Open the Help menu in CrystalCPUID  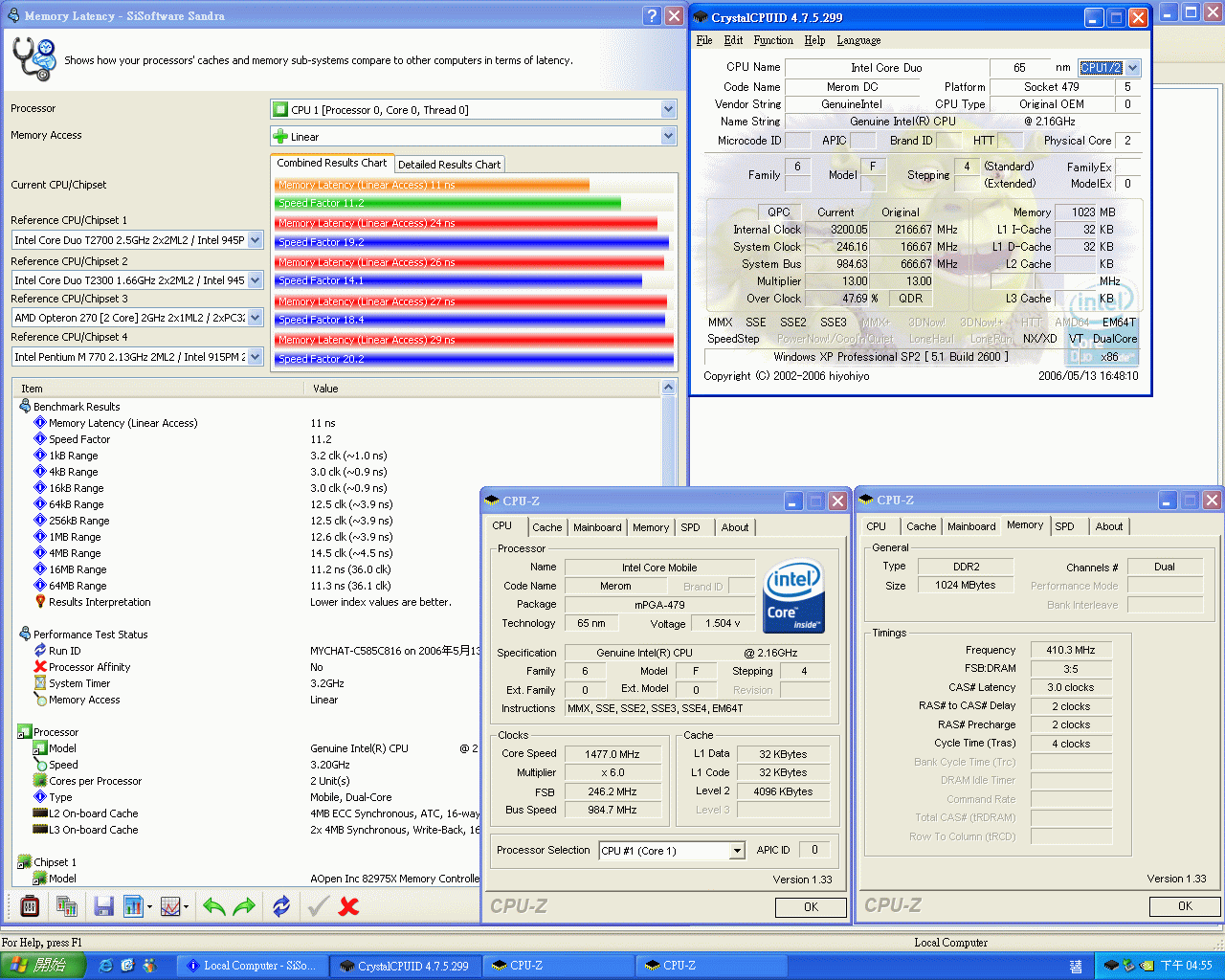click(814, 40)
